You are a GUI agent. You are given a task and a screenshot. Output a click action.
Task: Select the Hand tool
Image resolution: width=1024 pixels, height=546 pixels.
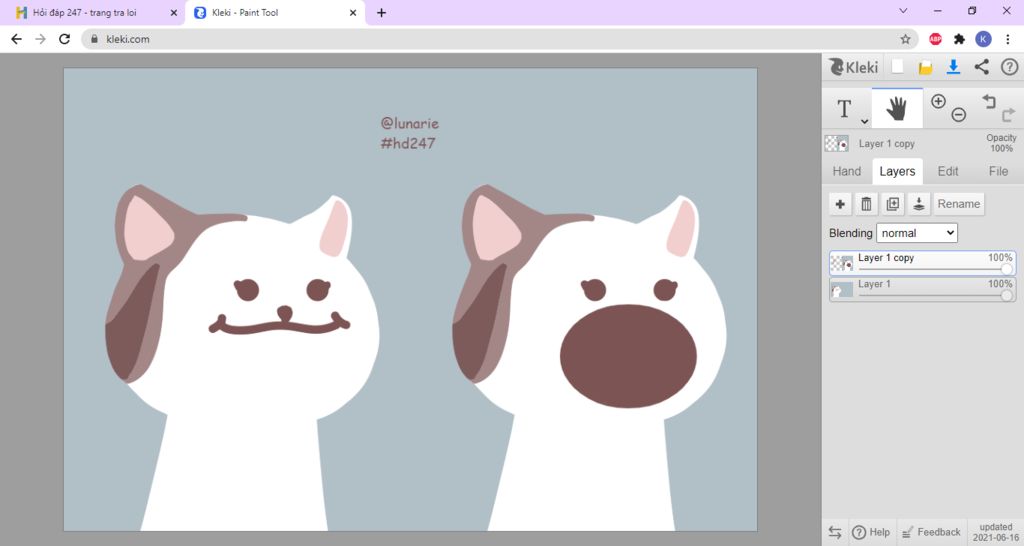pos(897,108)
